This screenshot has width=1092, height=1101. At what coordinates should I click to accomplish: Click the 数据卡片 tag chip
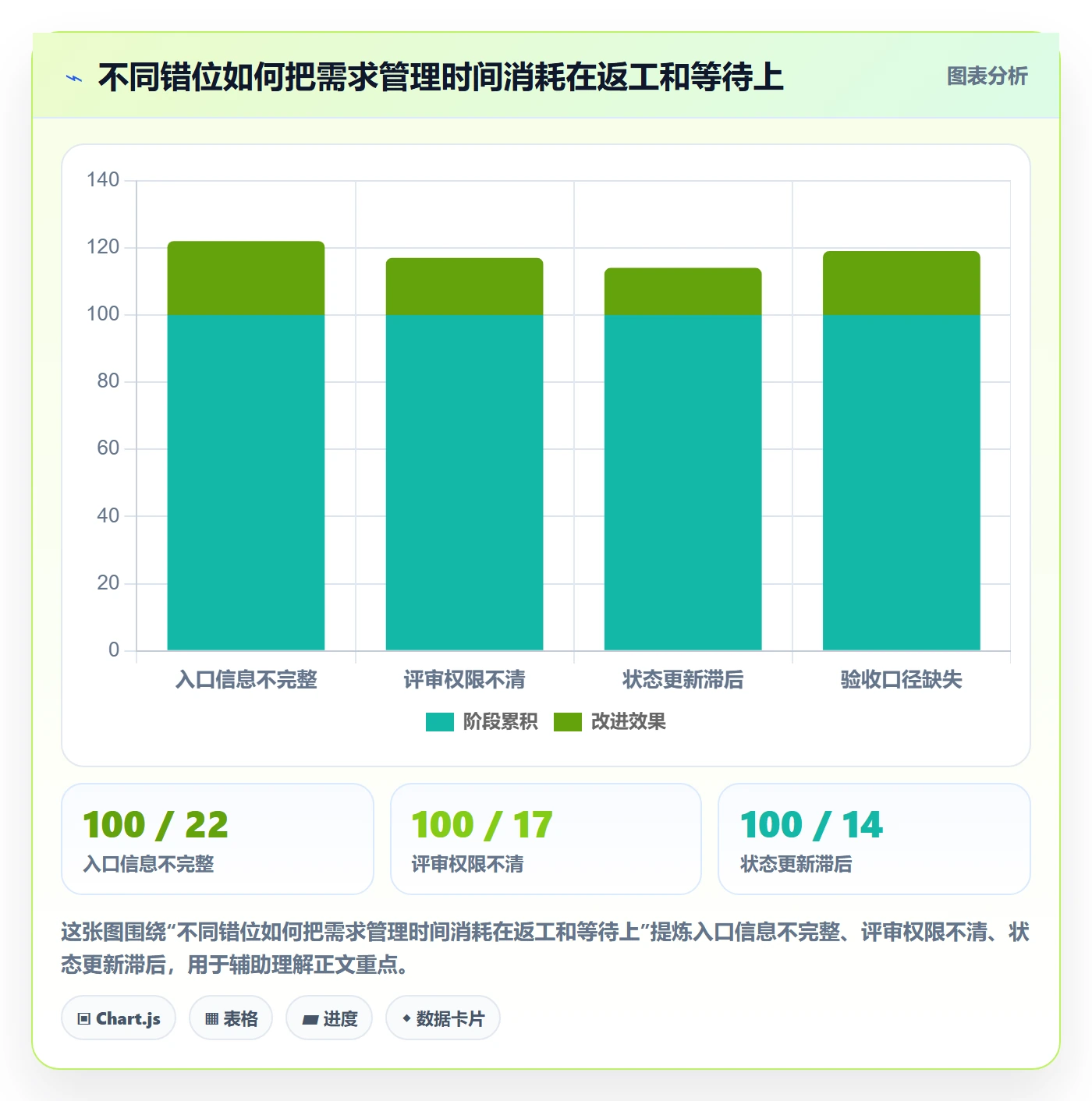click(x=443, y=1018)
